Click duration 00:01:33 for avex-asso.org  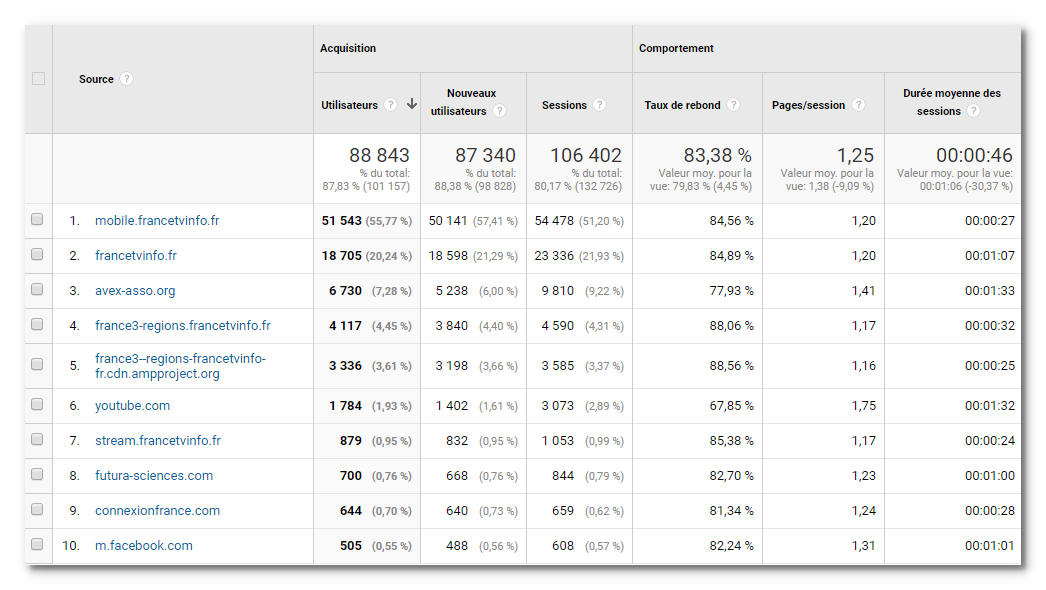click(x=989, y=291)
